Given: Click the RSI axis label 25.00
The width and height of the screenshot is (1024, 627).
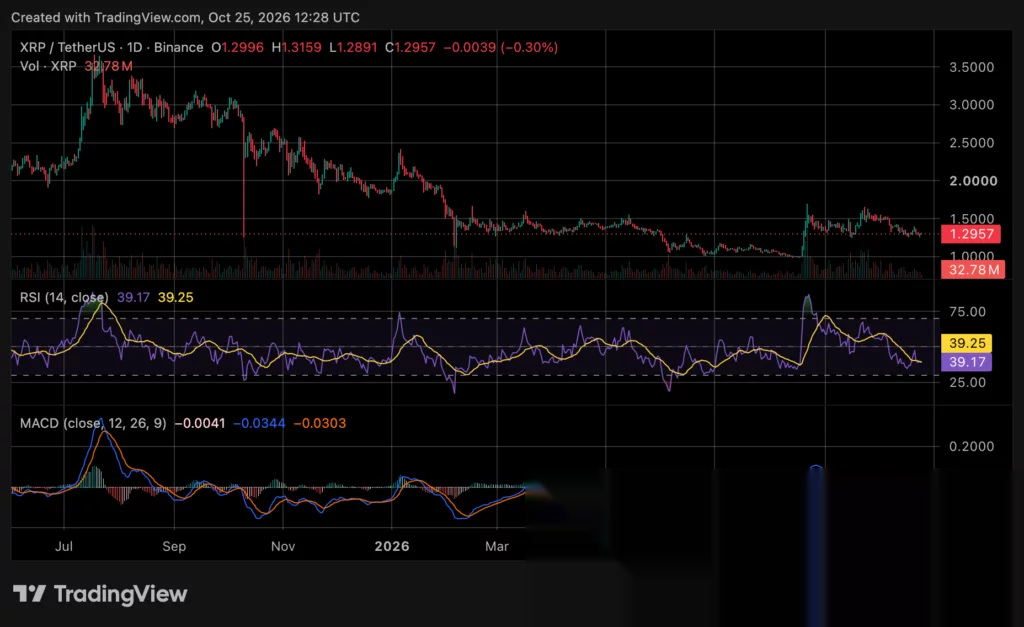Looking at the screenshot, I should click(x=967, y=382).
